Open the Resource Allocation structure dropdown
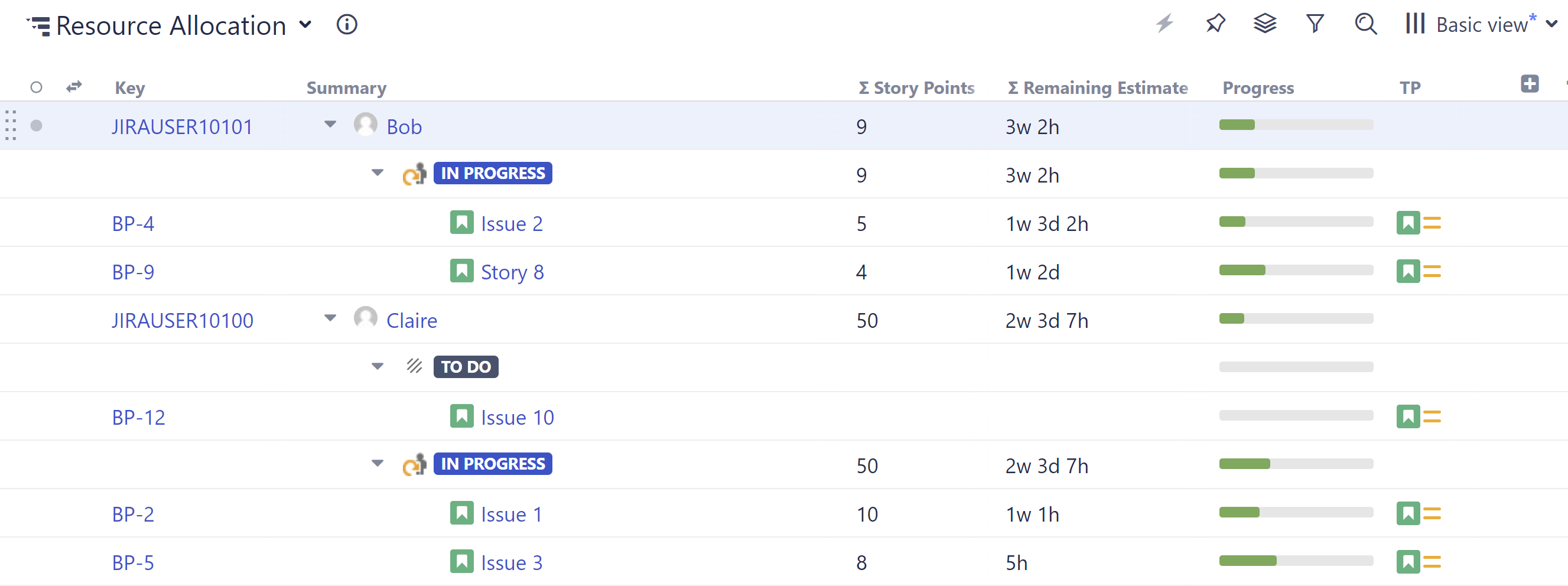The width and height of the screenshot is (1568, 586). click(x=305, y=25)
